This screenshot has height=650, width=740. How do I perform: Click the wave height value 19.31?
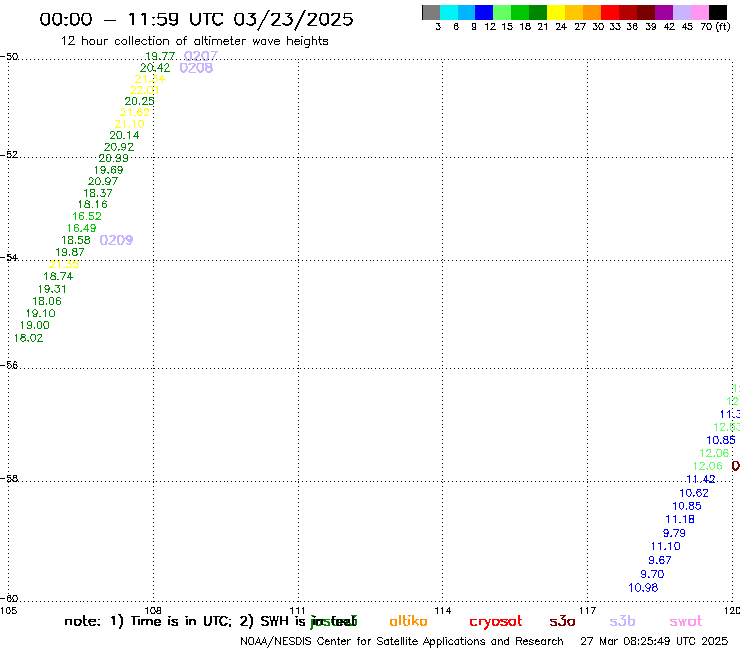click(x=52, y=289)
